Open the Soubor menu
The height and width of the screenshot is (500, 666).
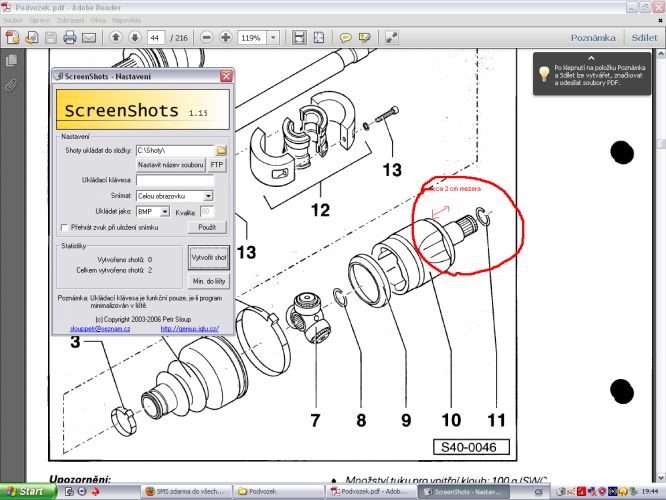pos(12,20)
